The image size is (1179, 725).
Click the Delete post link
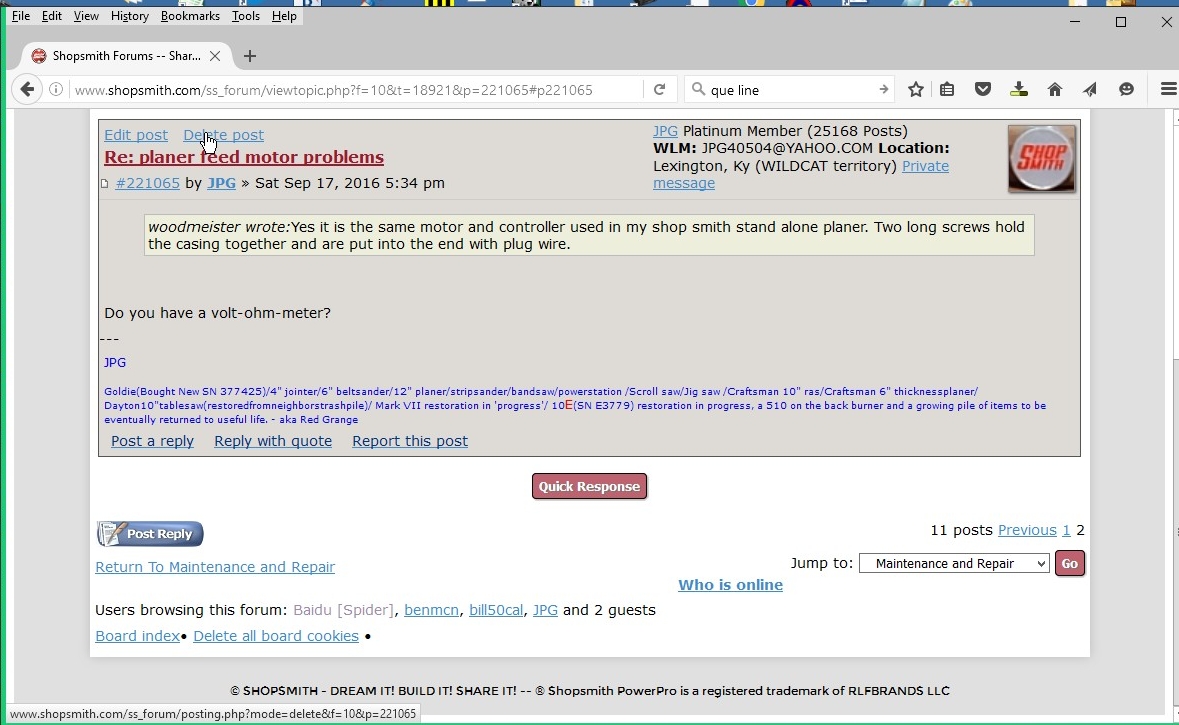coord(223,135)
